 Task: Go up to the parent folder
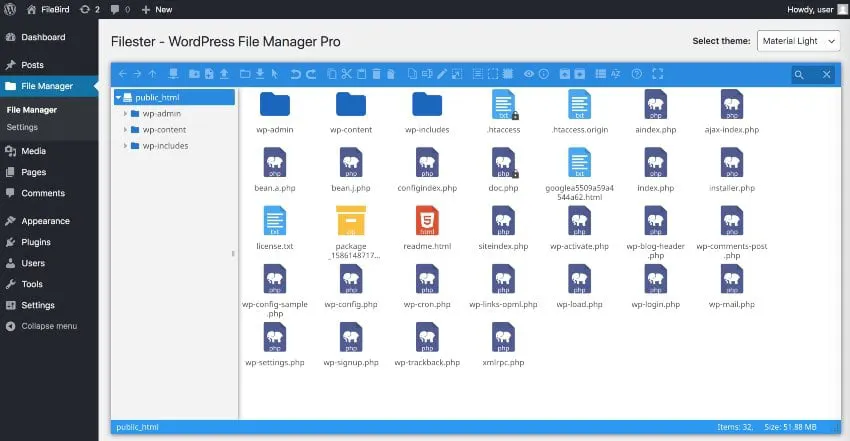(152, 74)
